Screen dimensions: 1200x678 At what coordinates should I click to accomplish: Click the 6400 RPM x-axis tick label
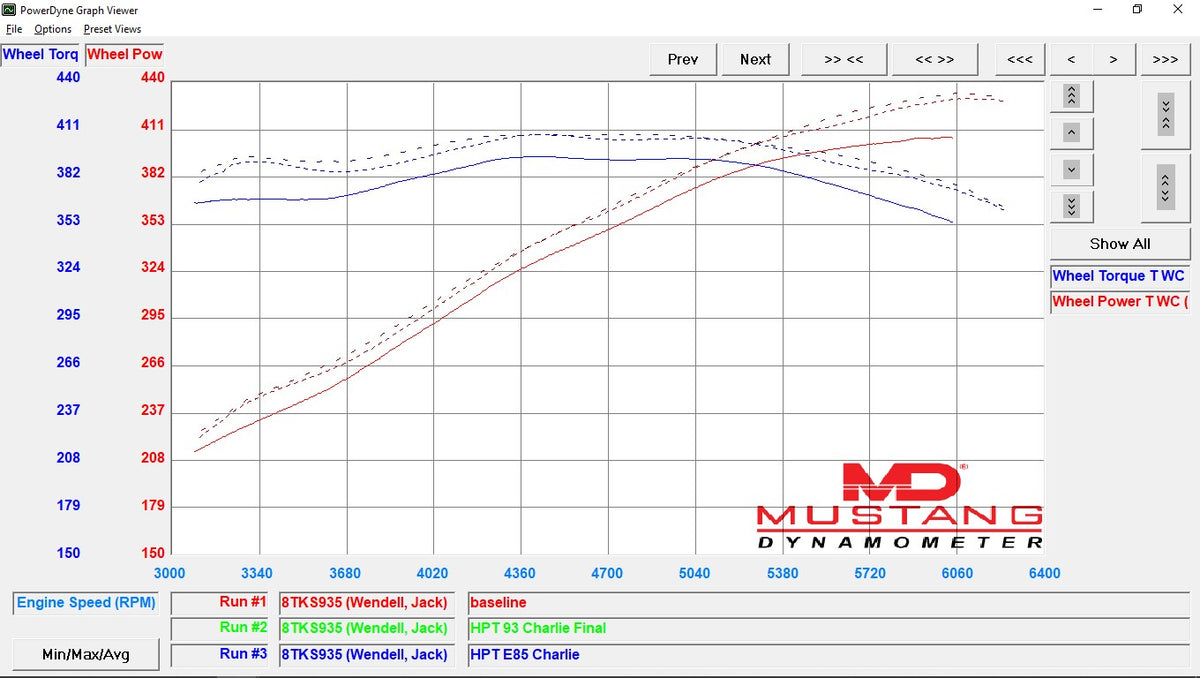1044,573
